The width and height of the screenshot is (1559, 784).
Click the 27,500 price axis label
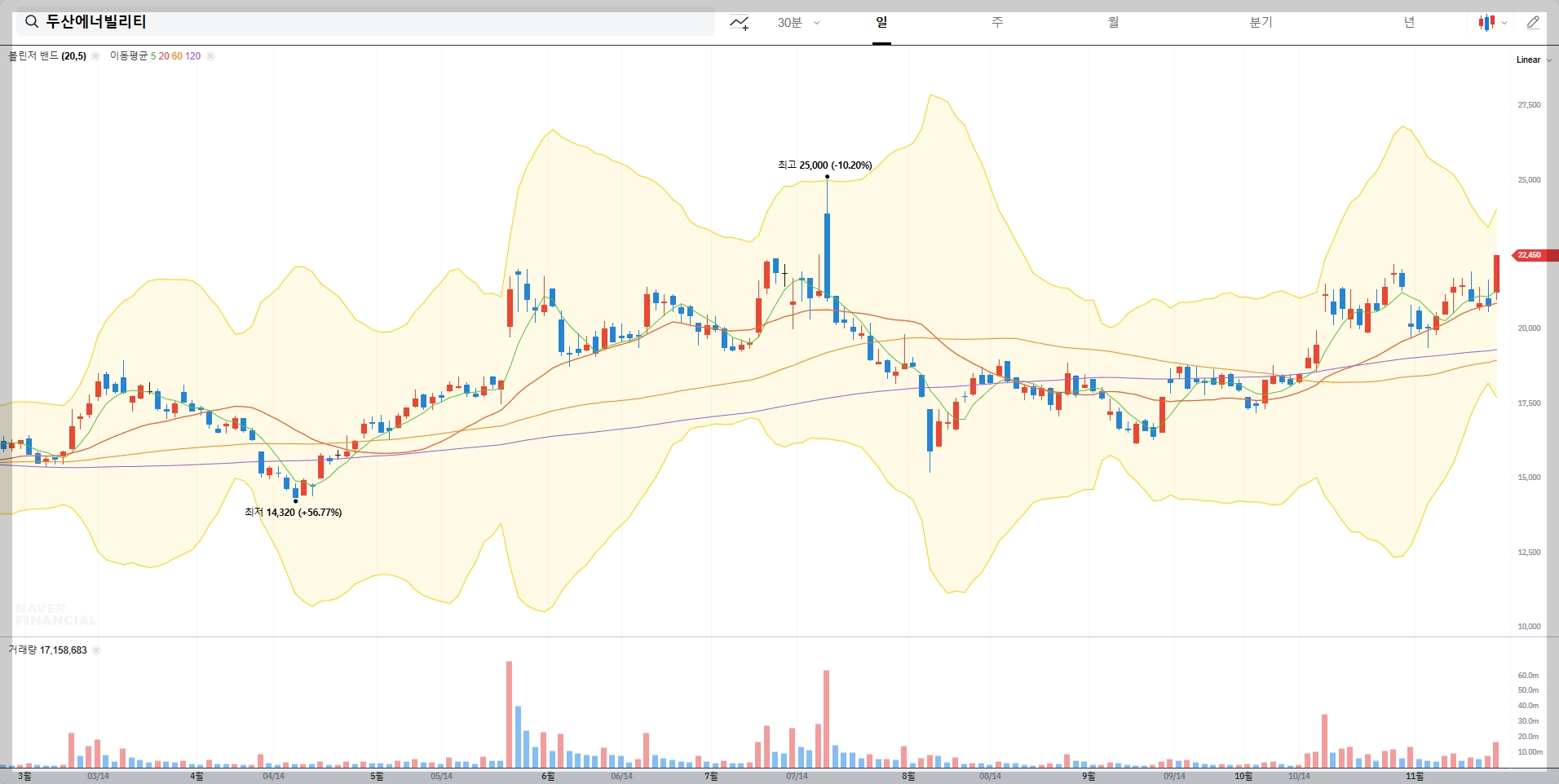point(1529,105)
